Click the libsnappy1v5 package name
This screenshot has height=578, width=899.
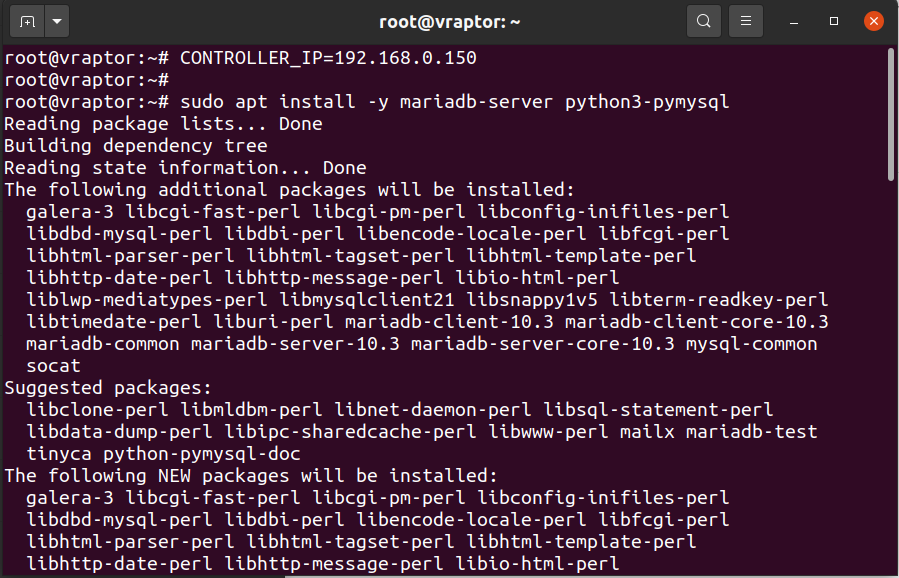click(x=532, y=300)
